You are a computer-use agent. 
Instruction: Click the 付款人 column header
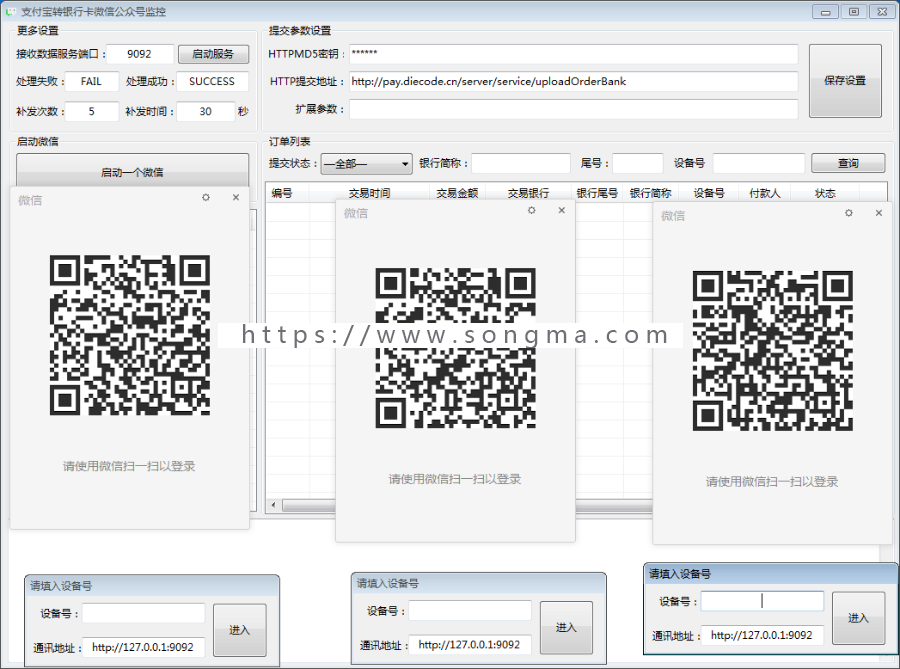coord(765,193)
